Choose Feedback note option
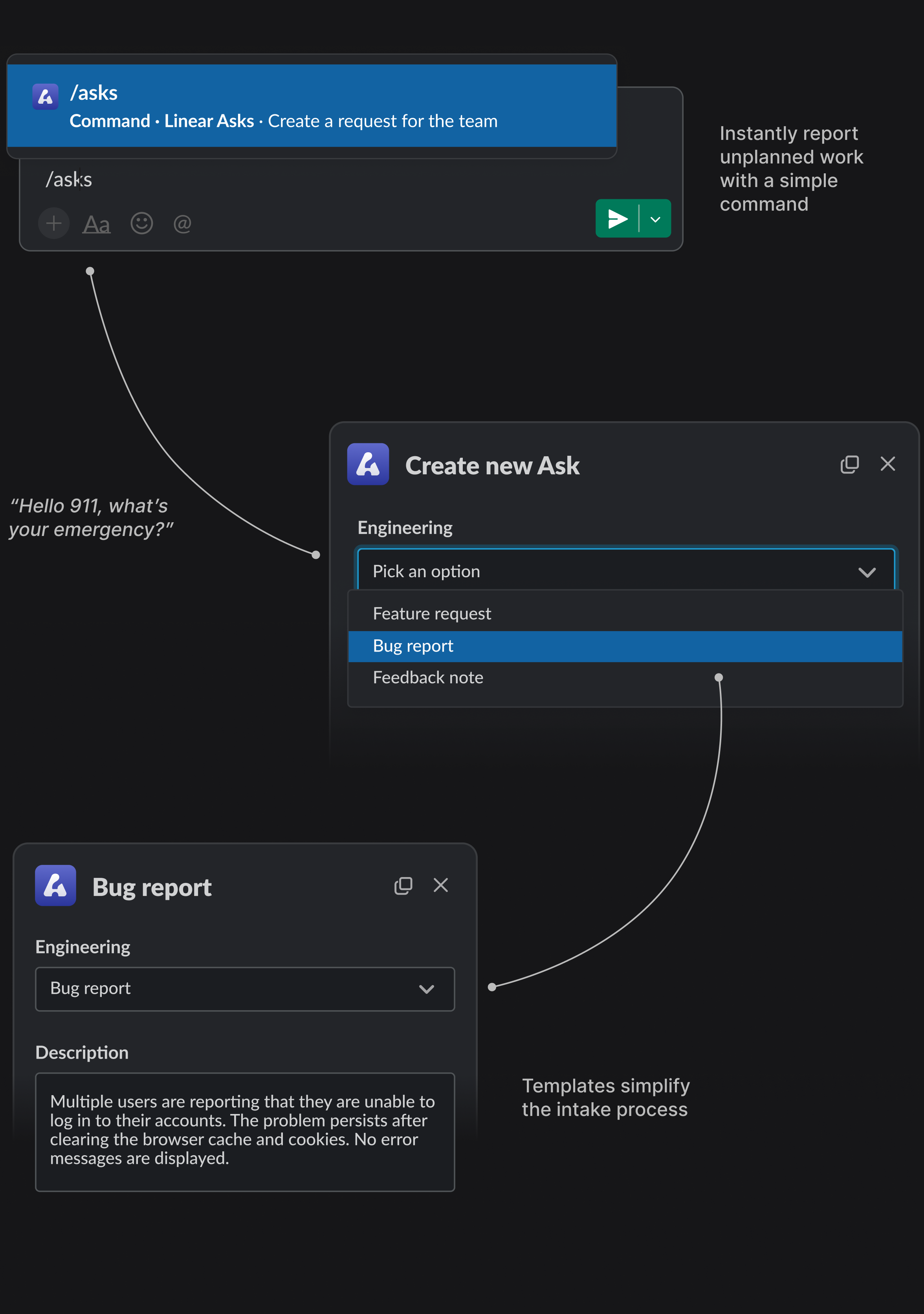This screenshot has width=924, height=1314. pos(625,677)
